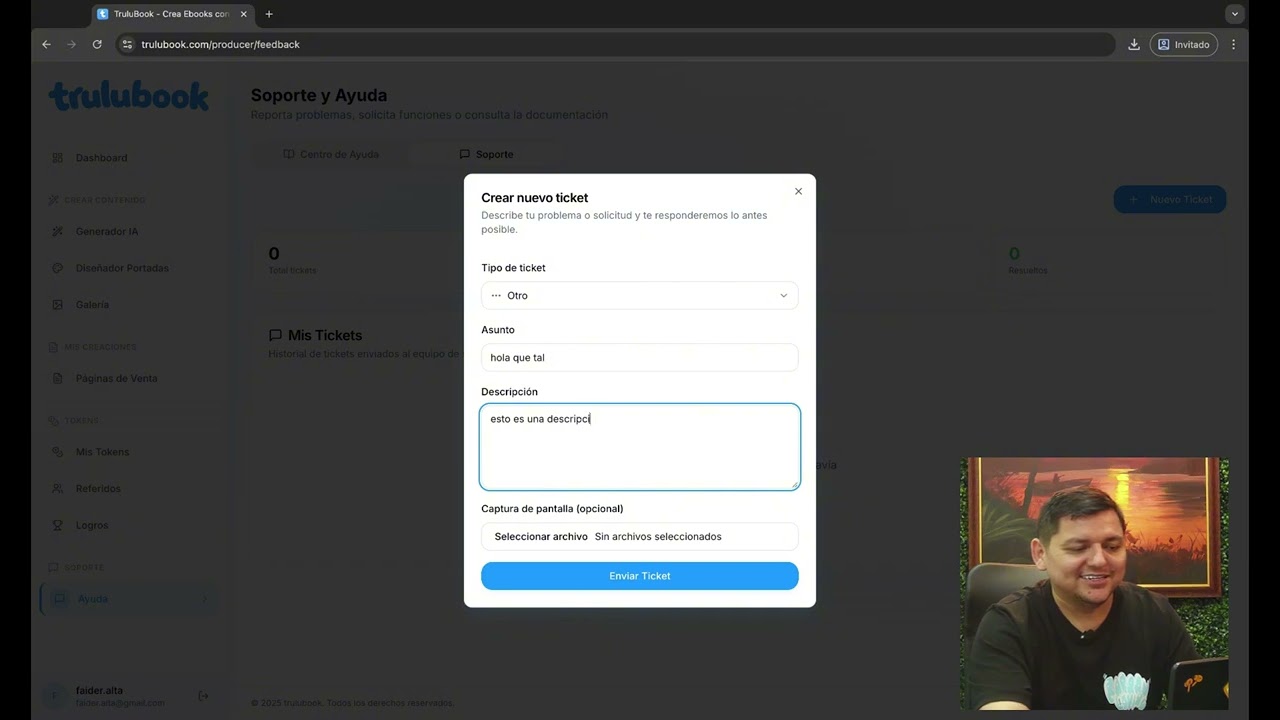The width and height of the screenshot is (1280, 720).
Task: Click the Crear nuevo ticket title
Action: (x=535, y=198)
